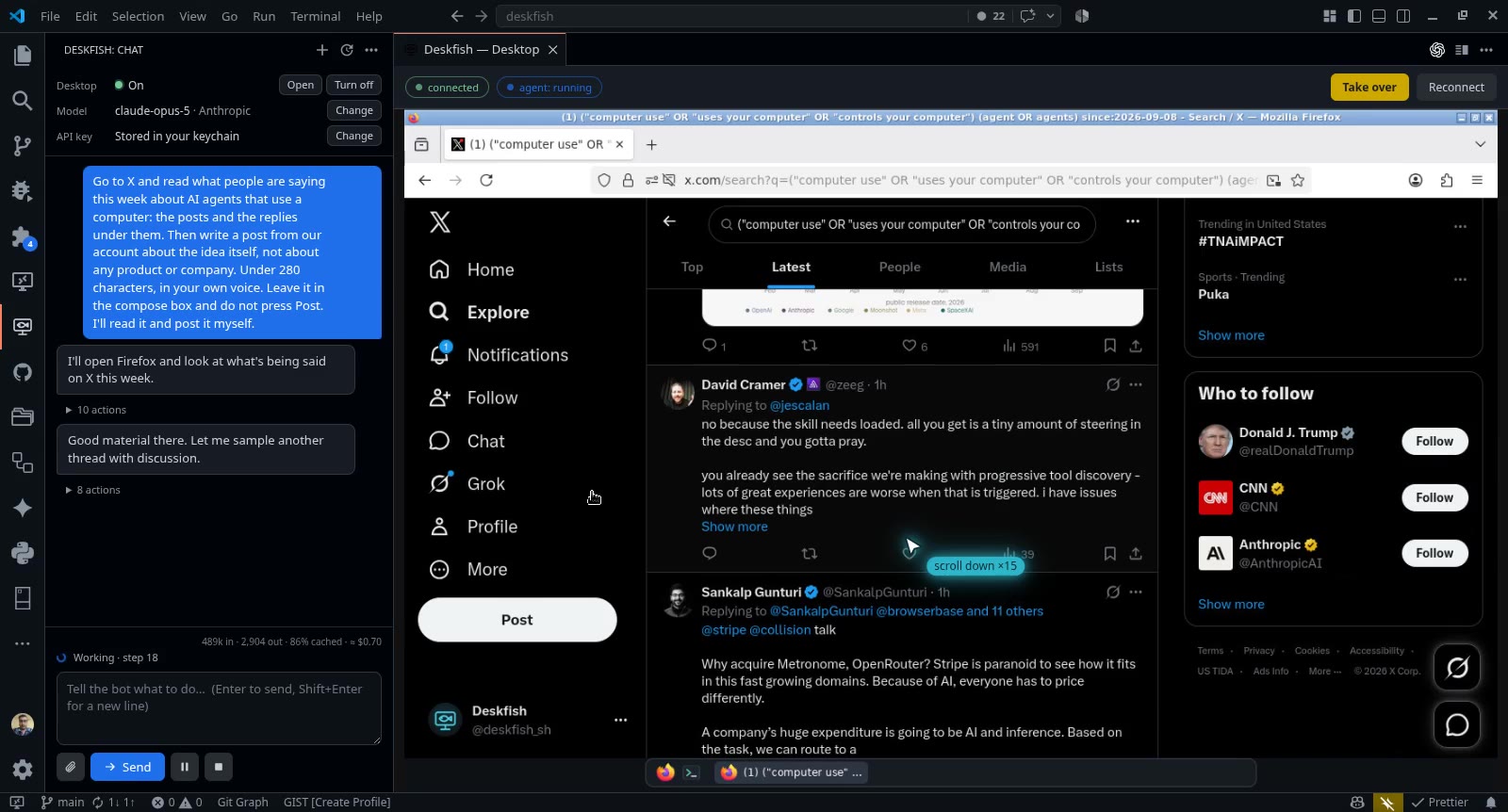The image size is (1508, 812).
Task: Open the Firefox hamburger menu
Action: [x=1477, y=180]
